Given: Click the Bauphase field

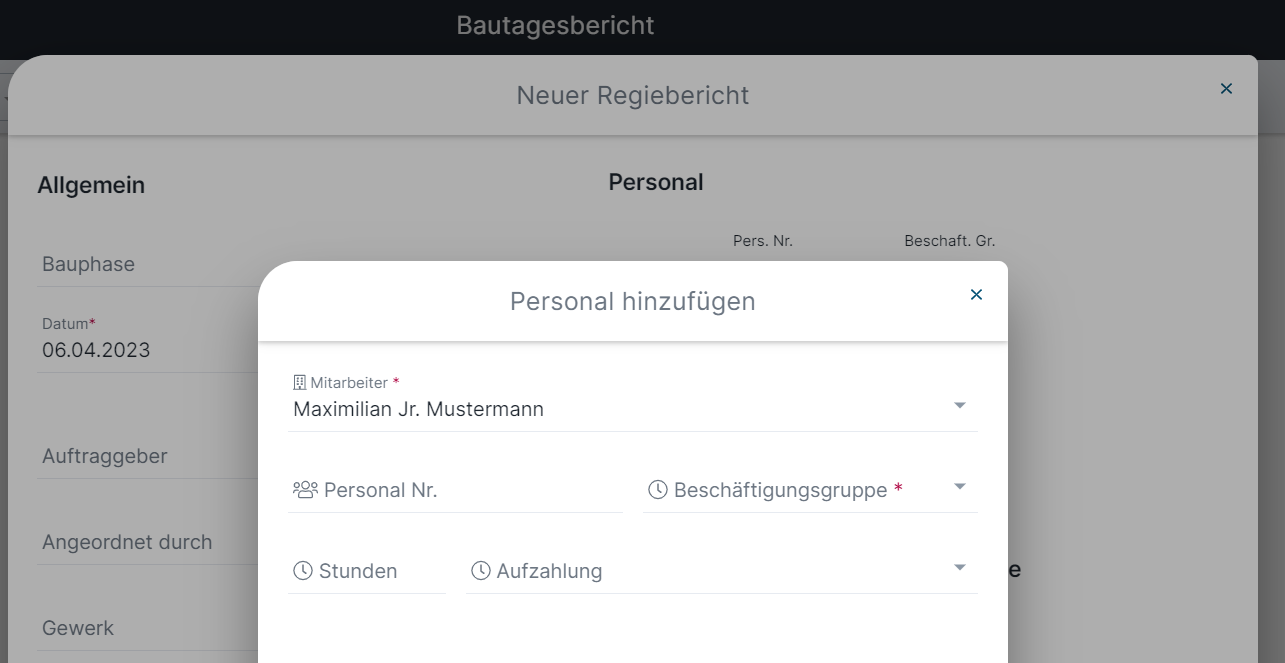Looking at the screenshot, I should point(148,264).
